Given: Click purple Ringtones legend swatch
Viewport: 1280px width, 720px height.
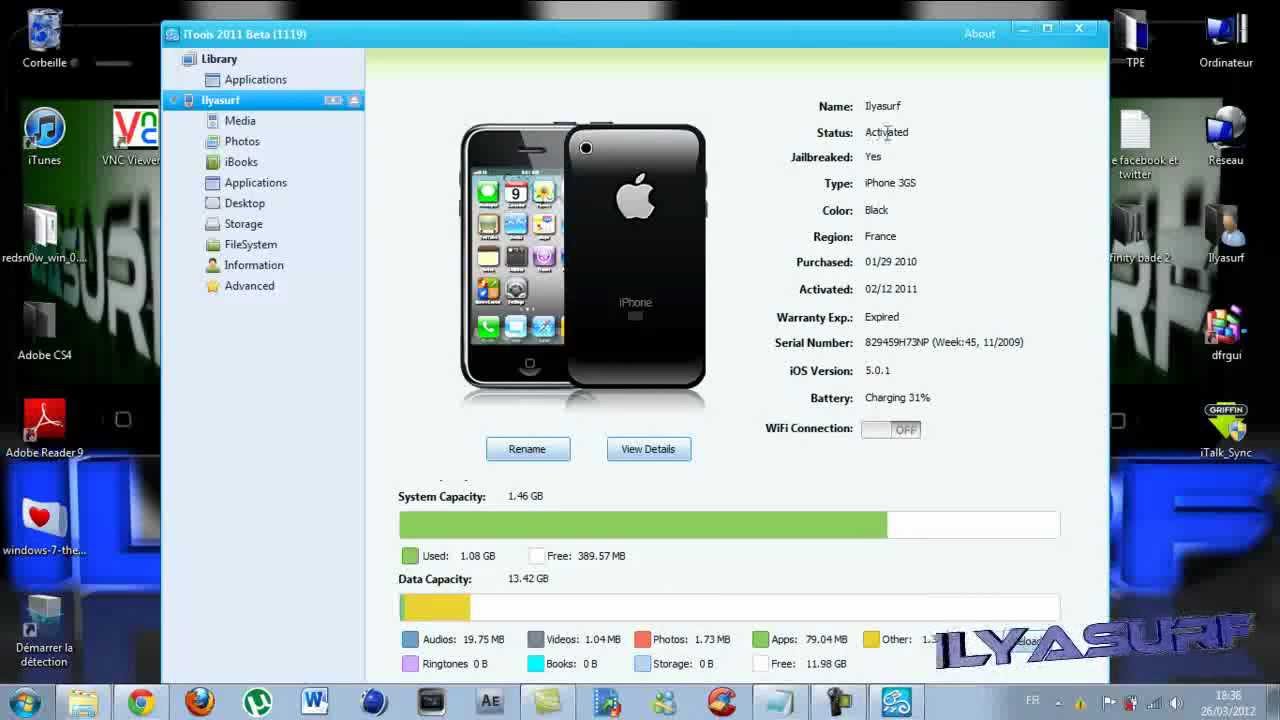Looking at the screenshot, I should point(410,664).
